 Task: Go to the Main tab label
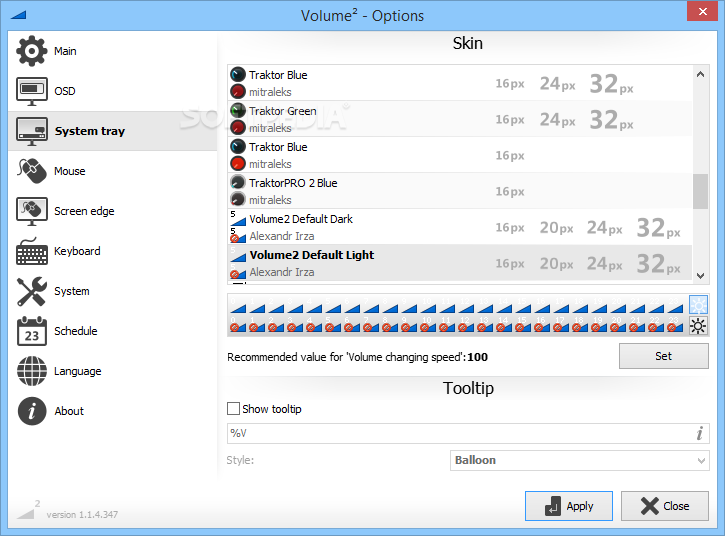65,51
